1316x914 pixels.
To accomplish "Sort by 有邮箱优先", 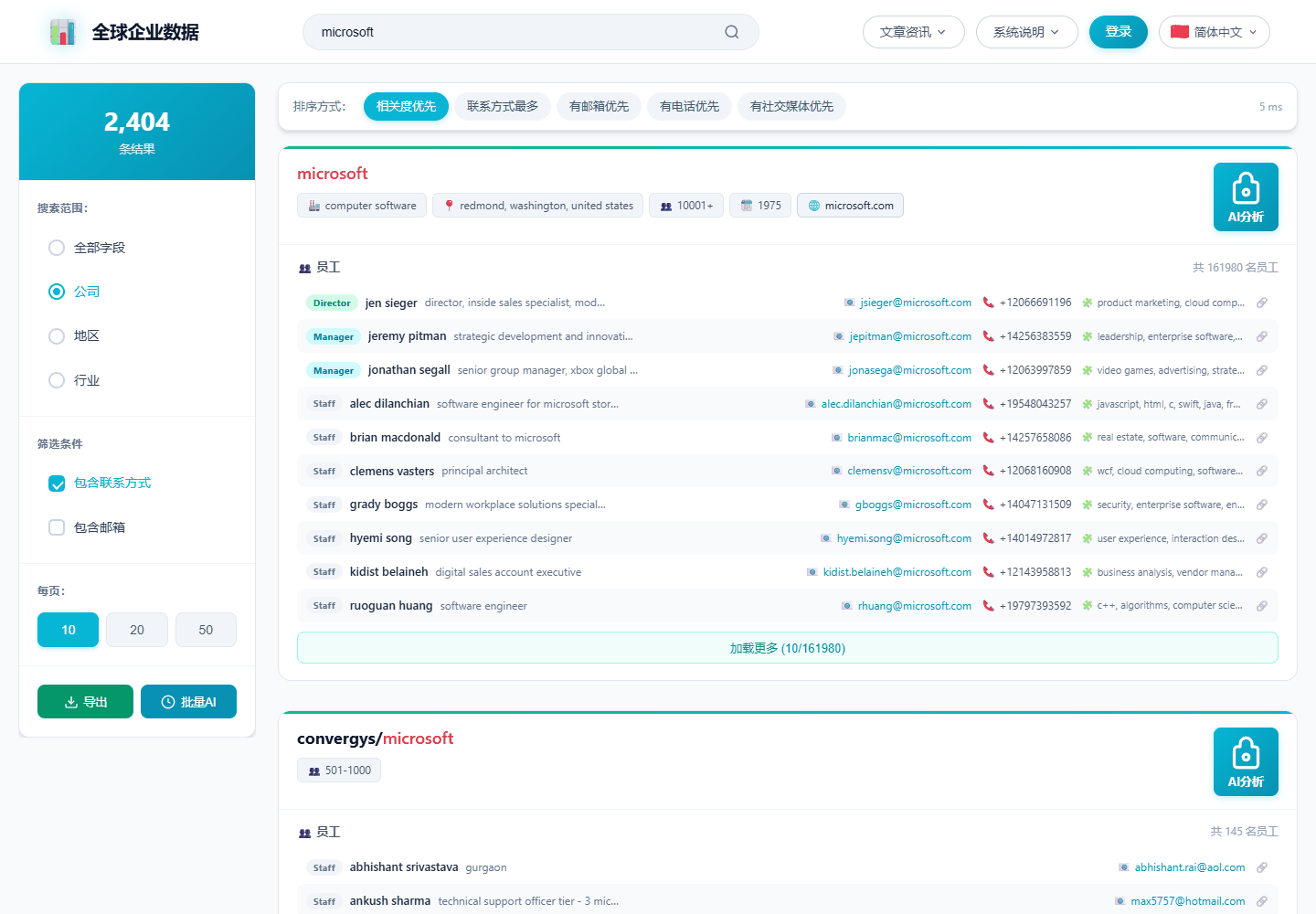I will [600, 106].
